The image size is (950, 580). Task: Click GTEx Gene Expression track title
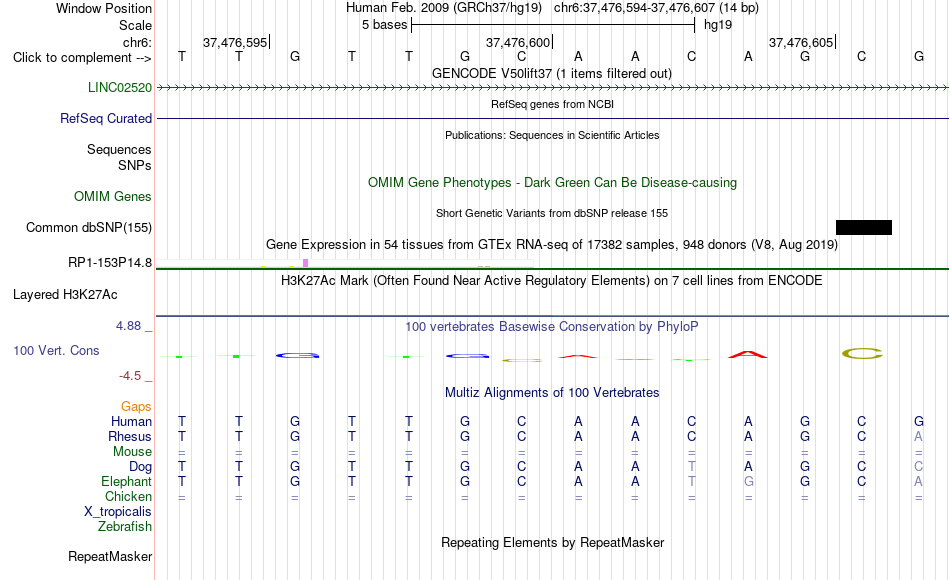coord(552,245)
